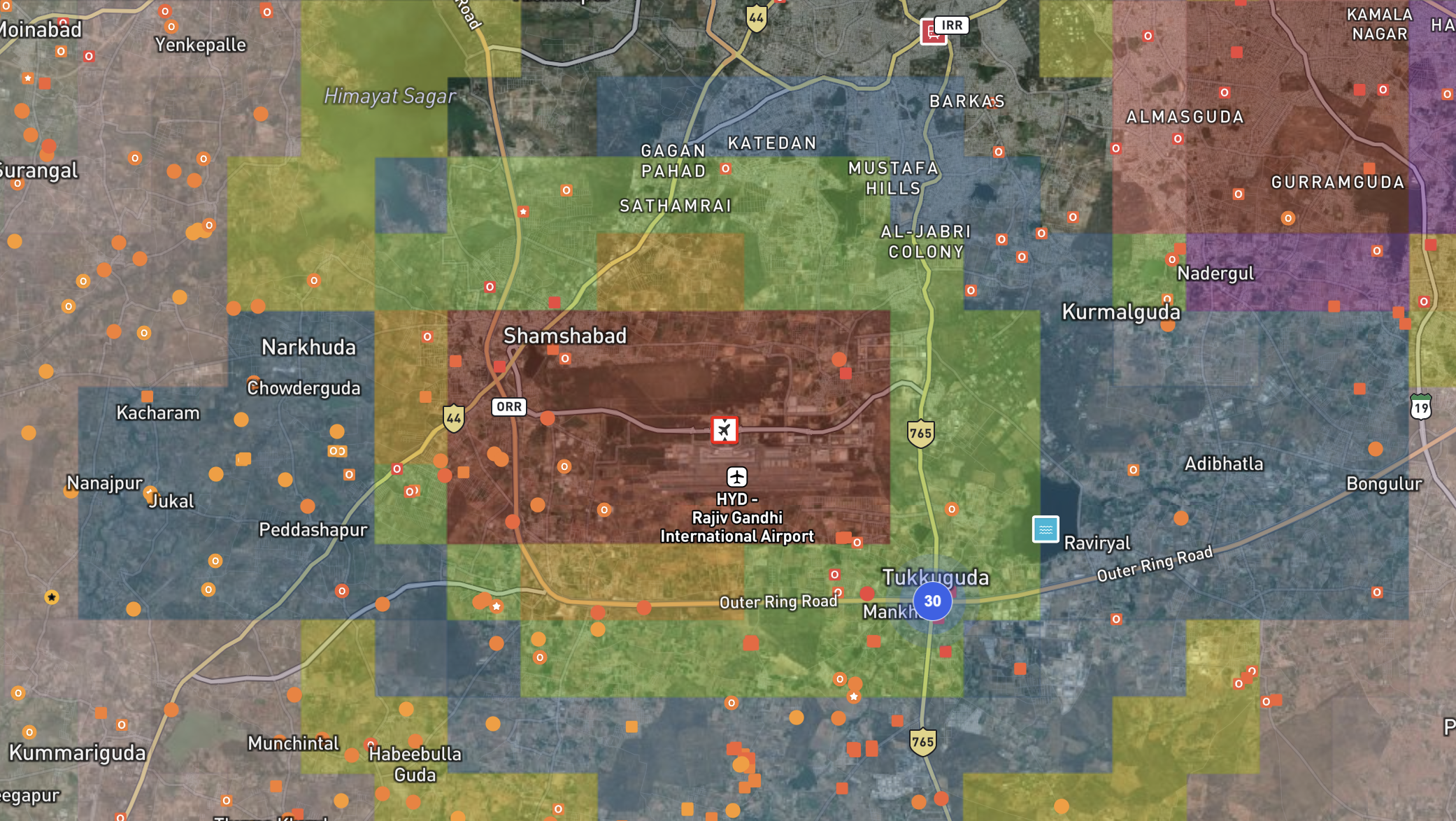Click the yellow circle star marker
The image size is (1456, 821).
[x=52, y=597]
